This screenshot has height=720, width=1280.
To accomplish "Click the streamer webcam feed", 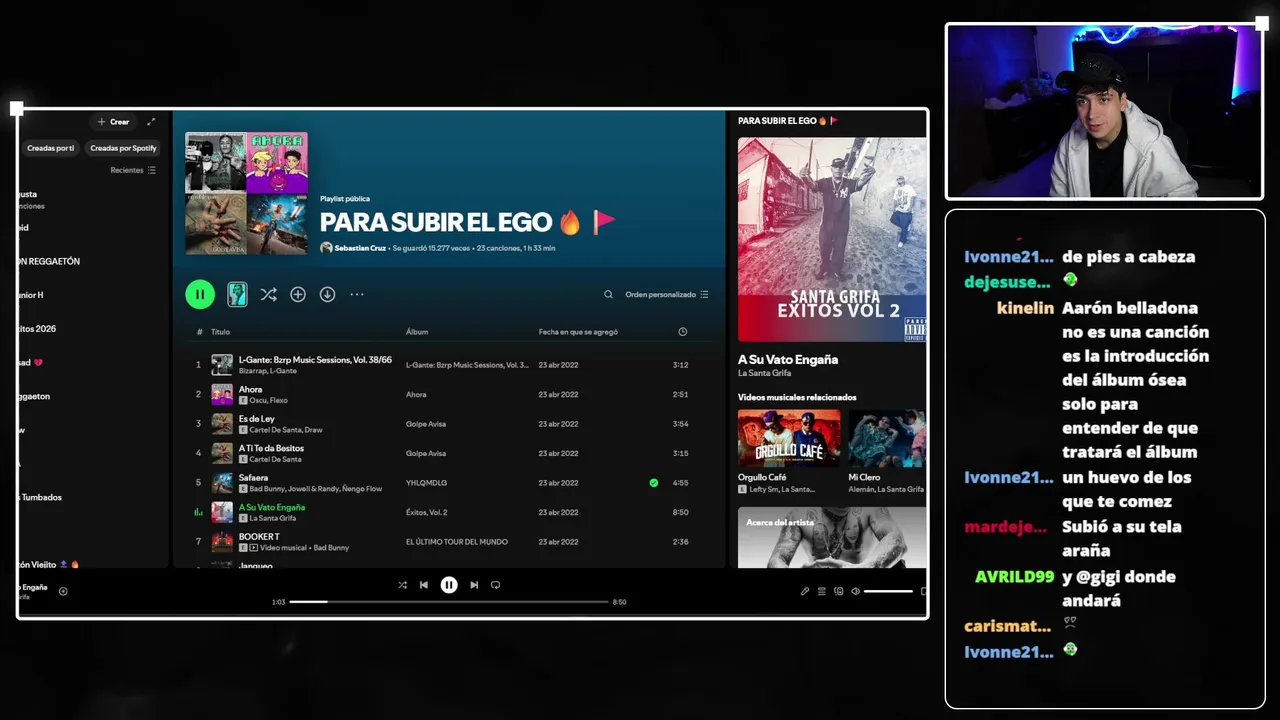I will click(1104, 112).
